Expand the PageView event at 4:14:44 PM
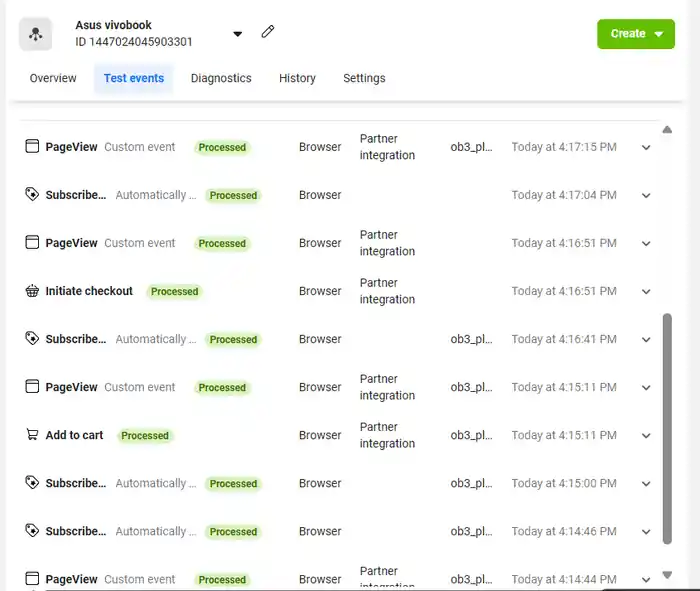 click(646, 580)
